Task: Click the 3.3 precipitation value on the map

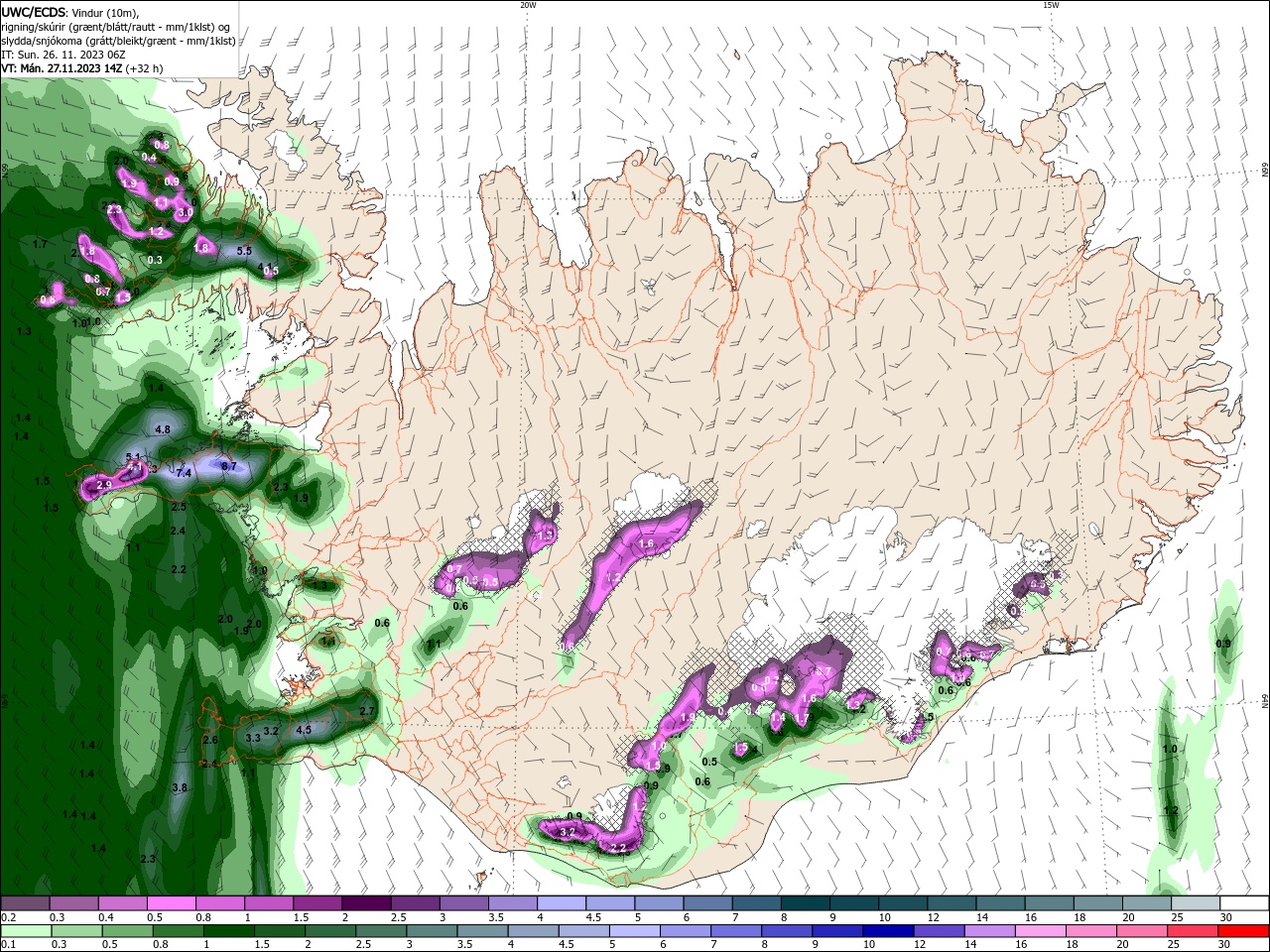Action: tap(253, 738)
